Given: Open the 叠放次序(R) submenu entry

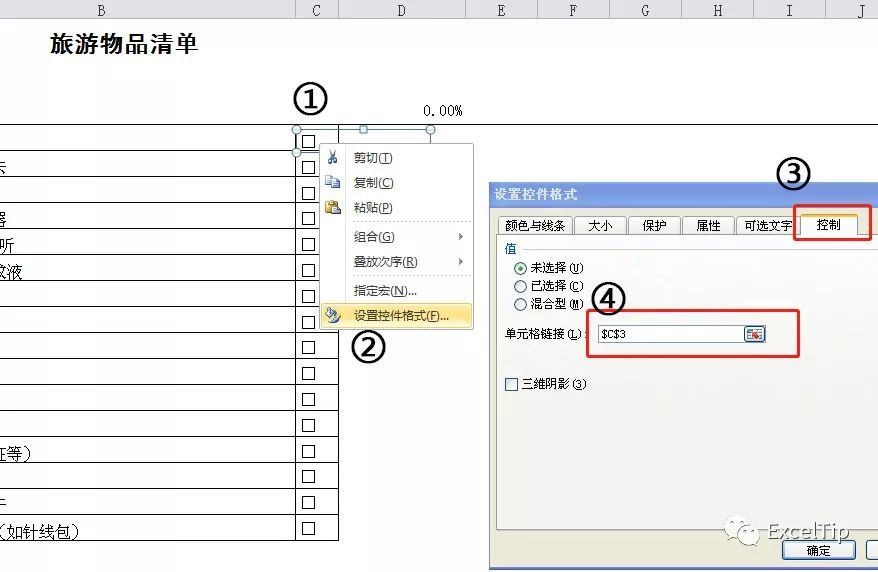Looking at the screenshot, I should pos(396,261).
